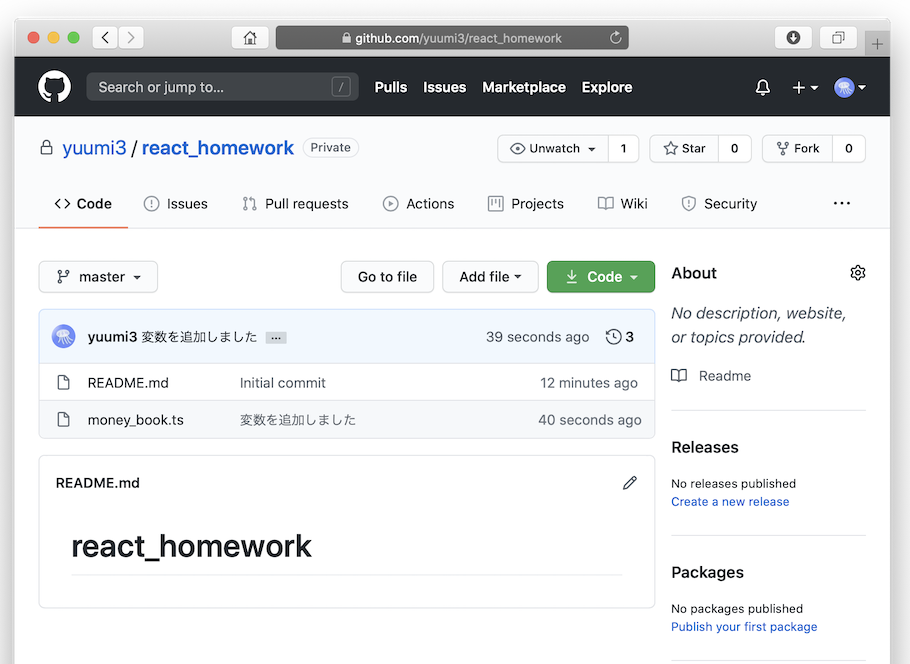Click the Releases heading
This screenshot has width=910, height=664.
tap(705, 448)
